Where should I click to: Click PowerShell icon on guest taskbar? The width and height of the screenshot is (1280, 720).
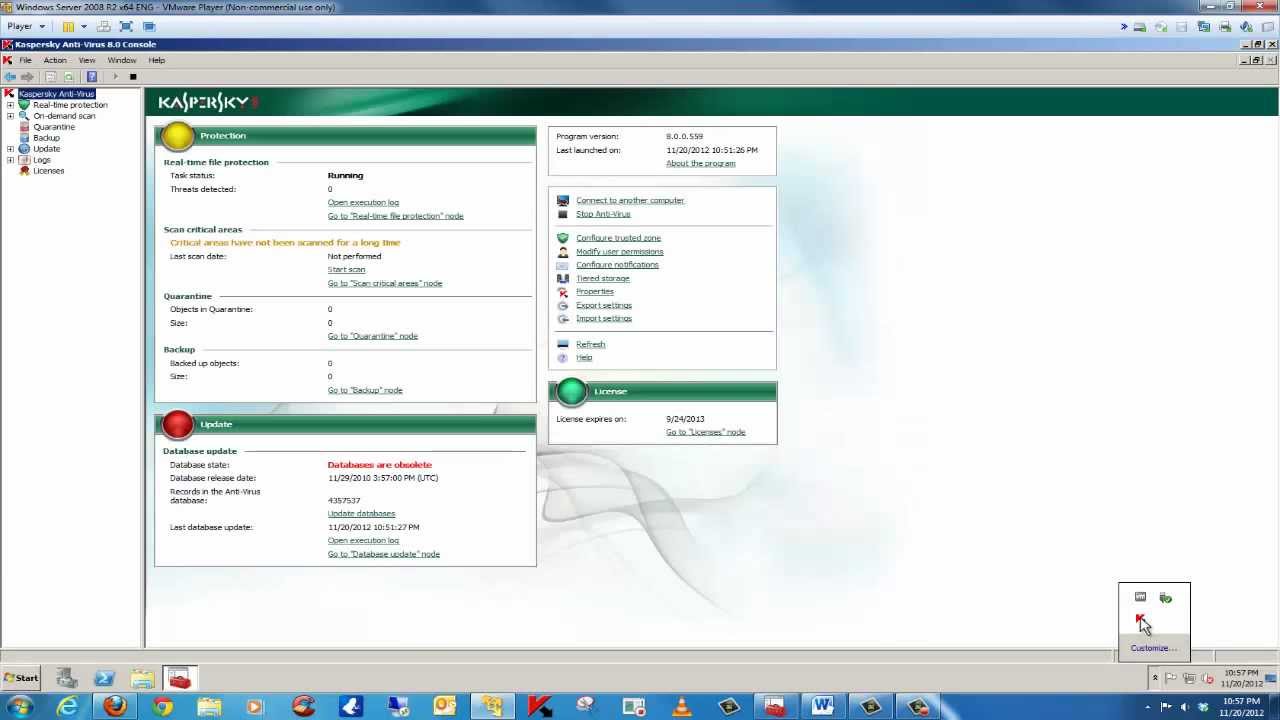point(104,679)
